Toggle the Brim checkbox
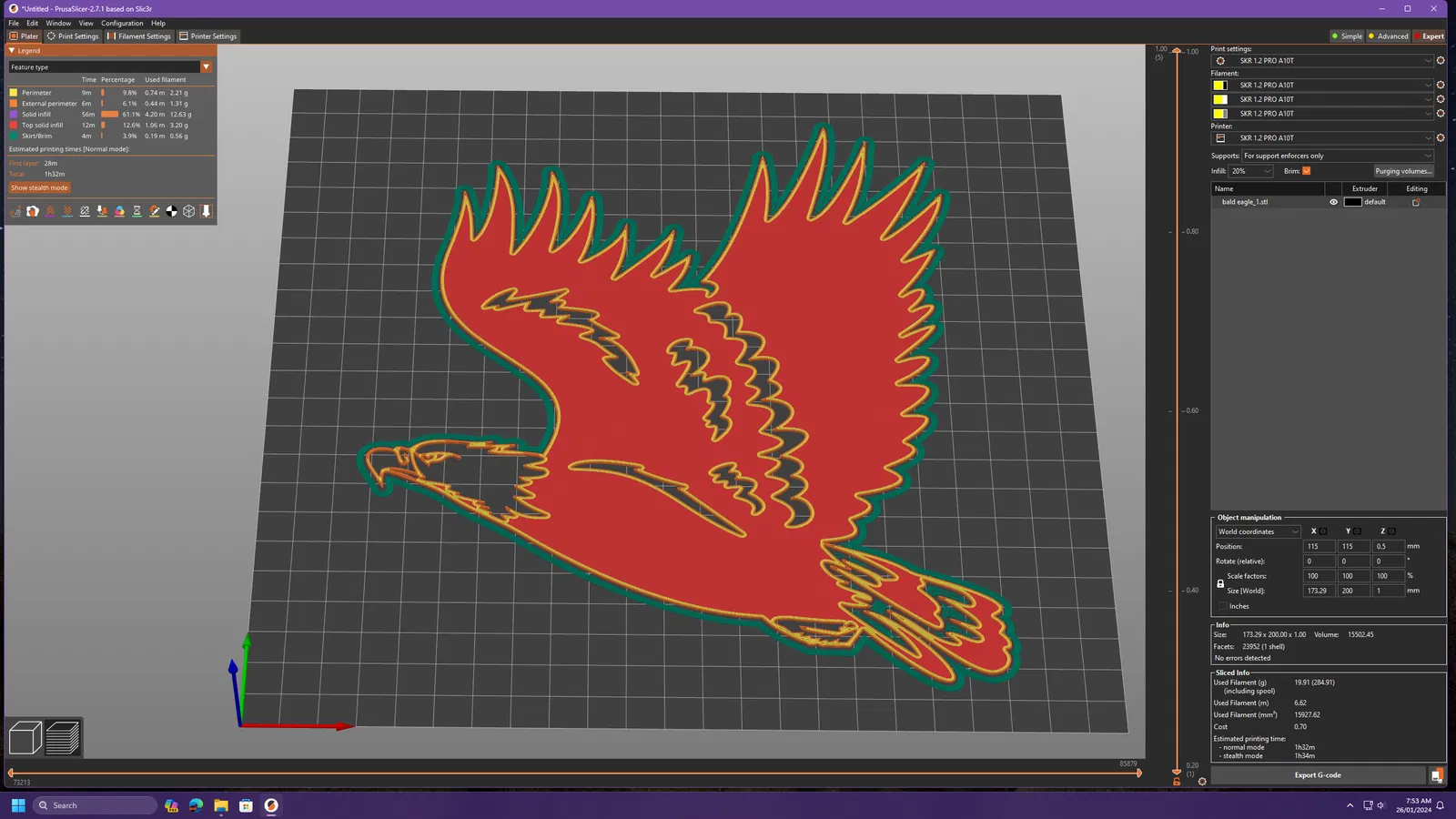The image size is (1456, 819). (1307, 171)
